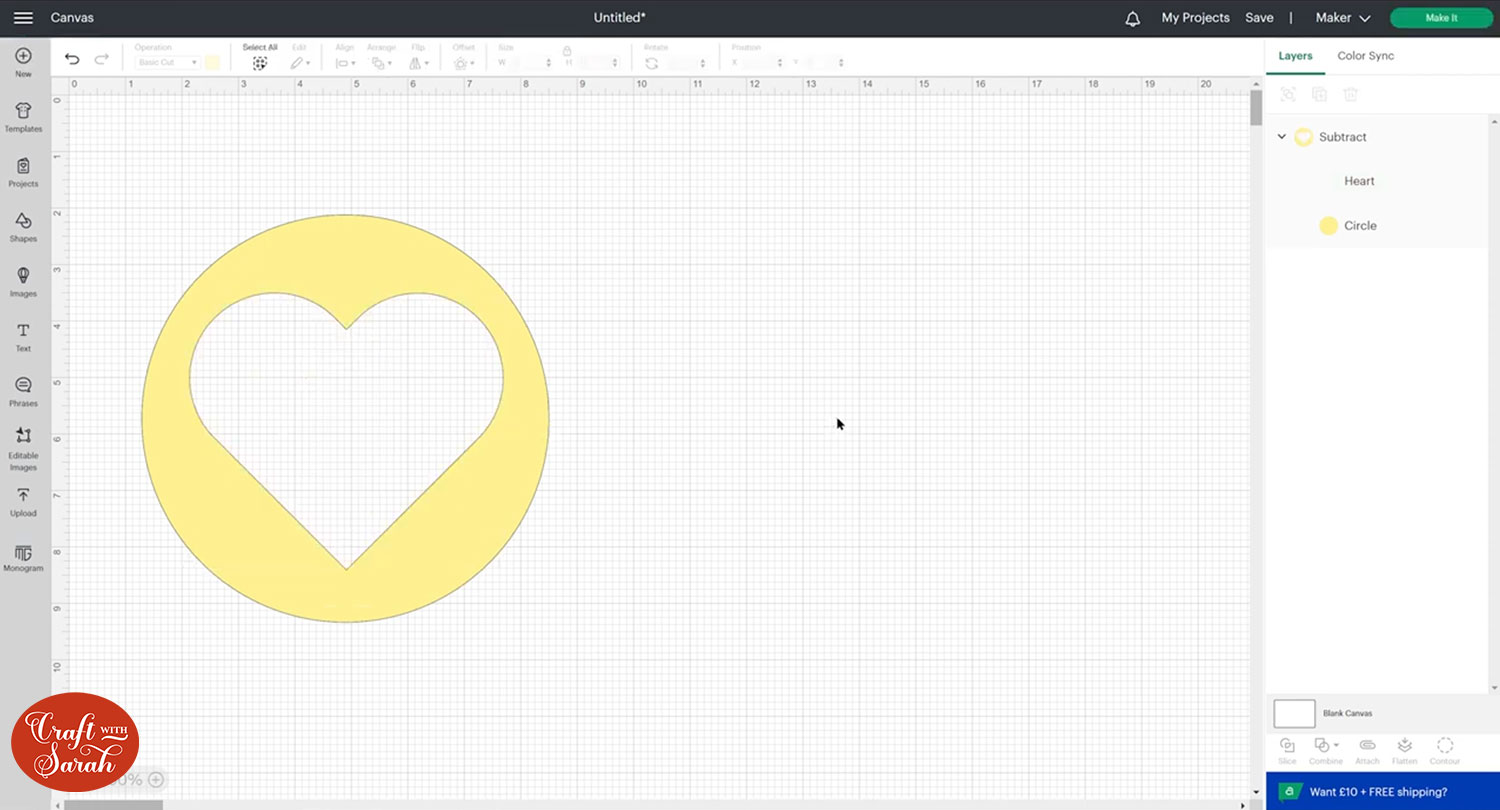Image resolution: width=1500 pixels, height=810 pixels.
Task: Open the Combine dropdown
Action: click(1326, 751)
